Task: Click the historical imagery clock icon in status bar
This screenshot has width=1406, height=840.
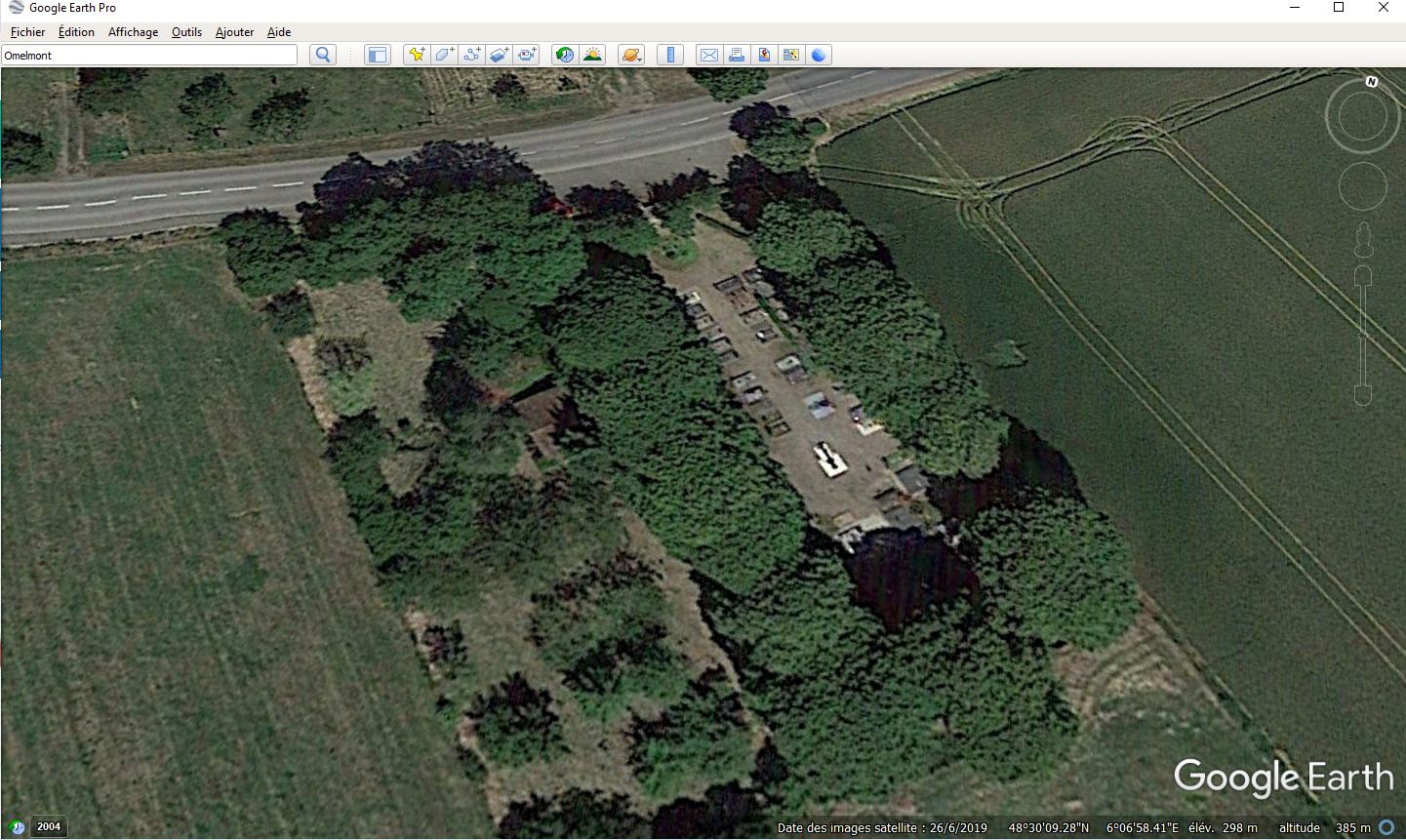Action: point(17,826)
